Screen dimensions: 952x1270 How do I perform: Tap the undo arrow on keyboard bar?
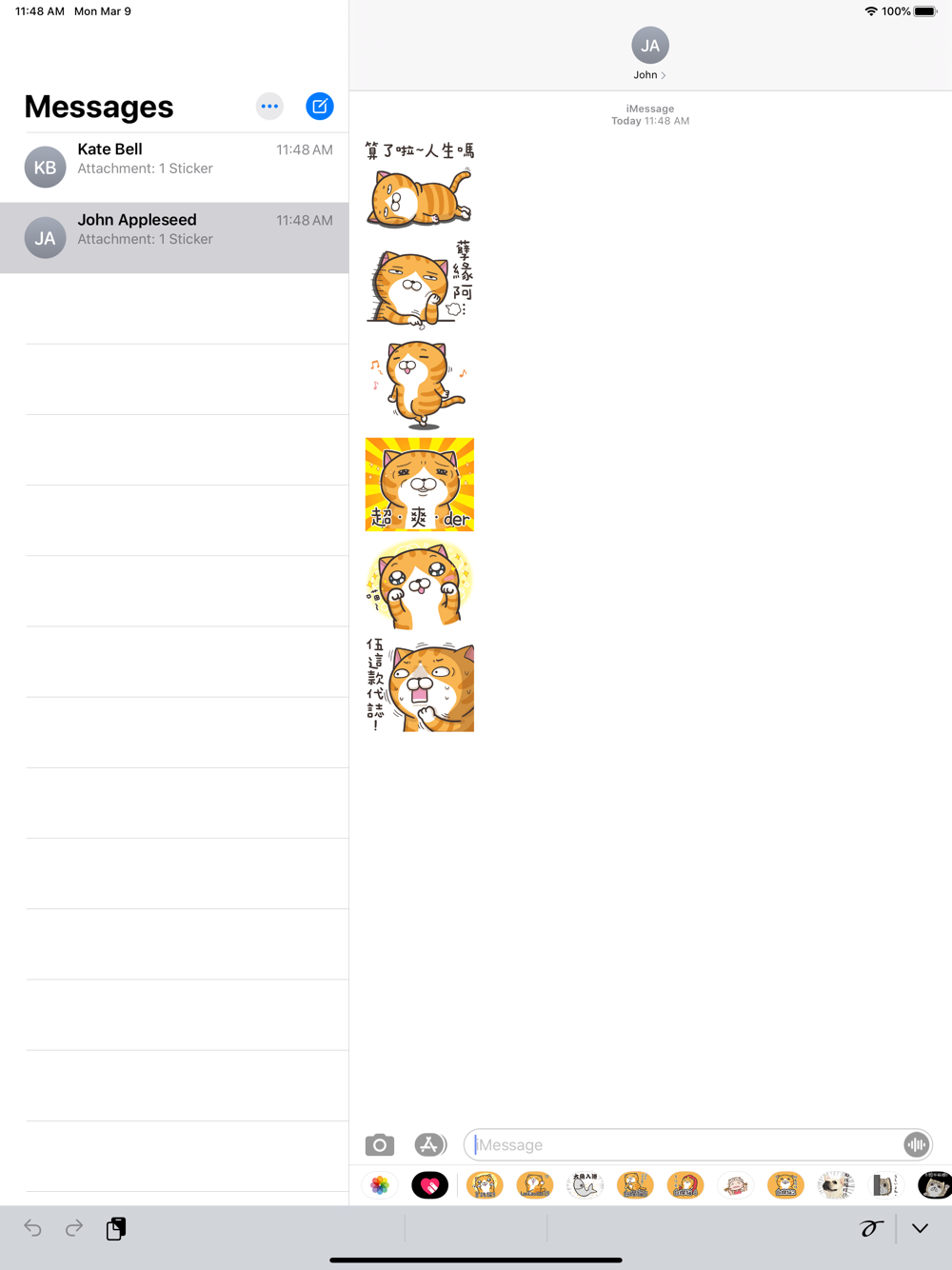tap(33, 1228)
